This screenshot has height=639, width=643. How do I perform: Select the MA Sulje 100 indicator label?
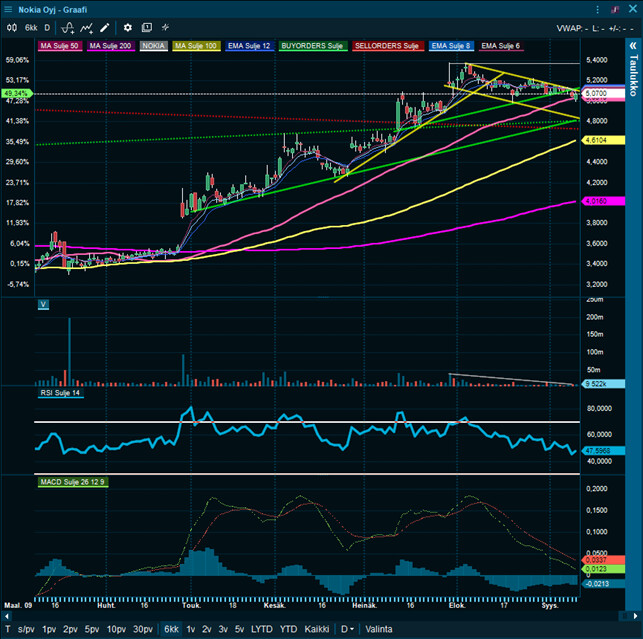click(x=196, y=46)
